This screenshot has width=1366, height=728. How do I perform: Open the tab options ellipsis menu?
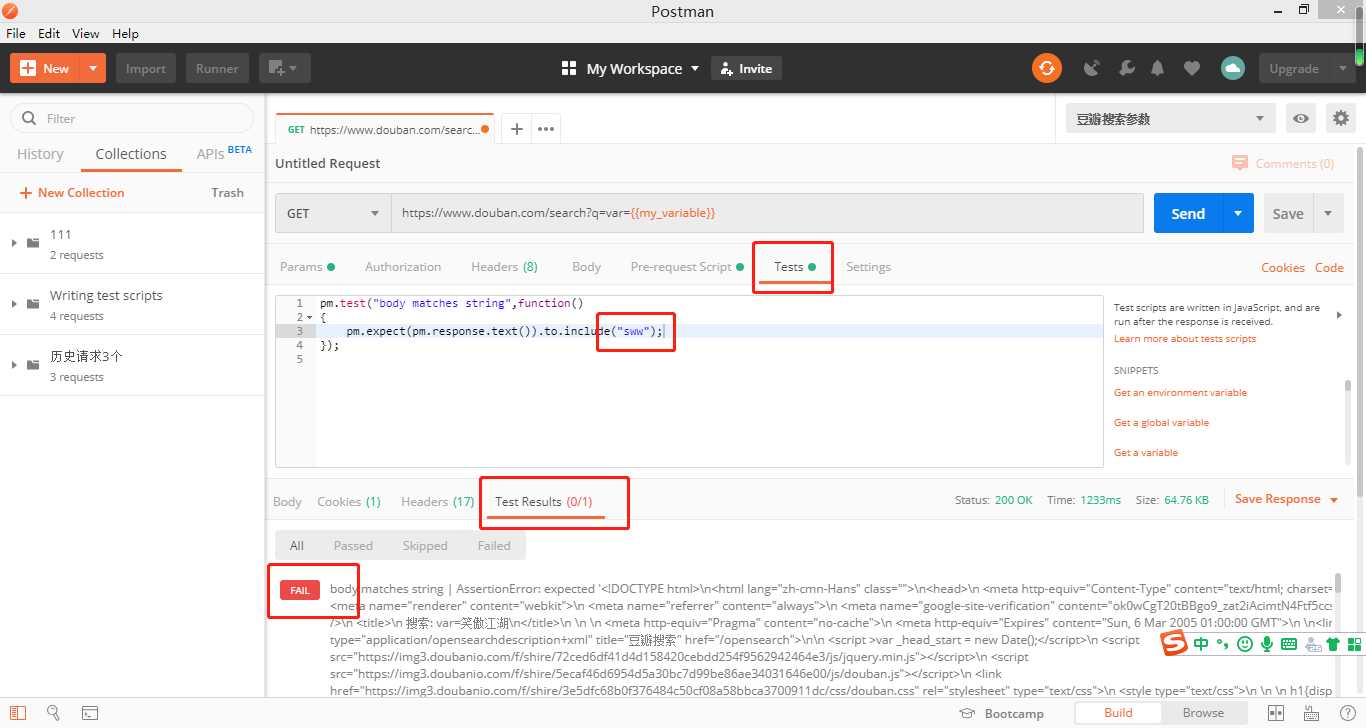(545, 128)
